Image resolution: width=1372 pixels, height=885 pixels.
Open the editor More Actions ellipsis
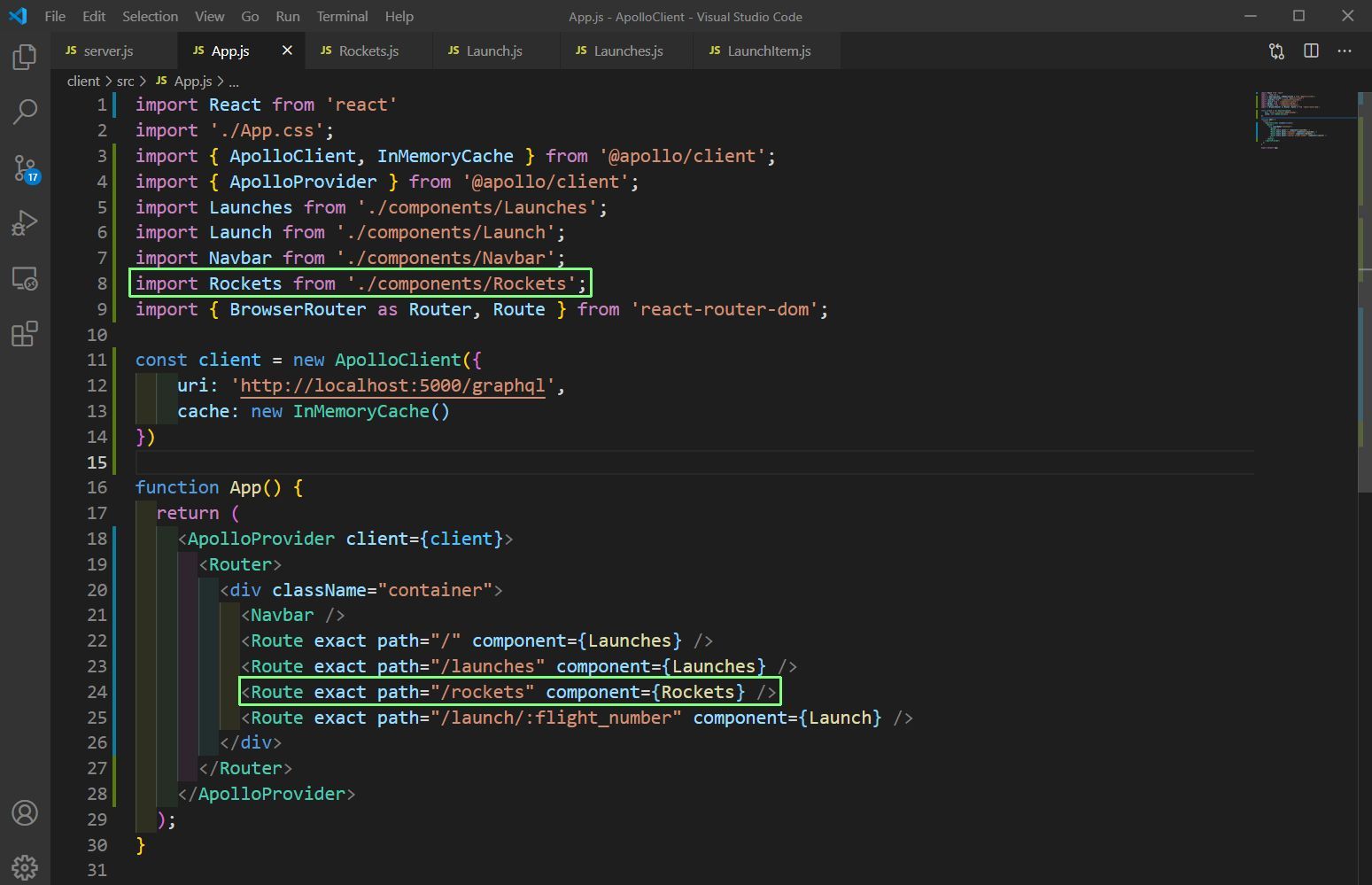click(x=1345, y=51)
